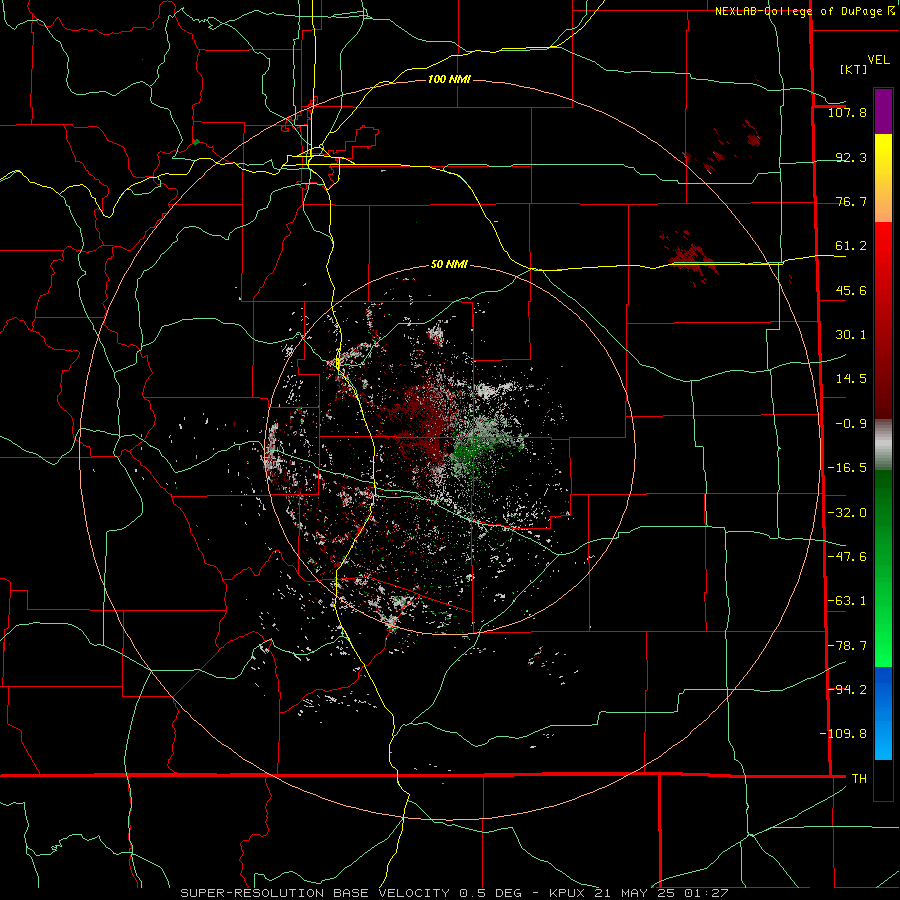Screen dimensions: 900x900
Task: Click the VEL legend title
Action: pos(878,60)
